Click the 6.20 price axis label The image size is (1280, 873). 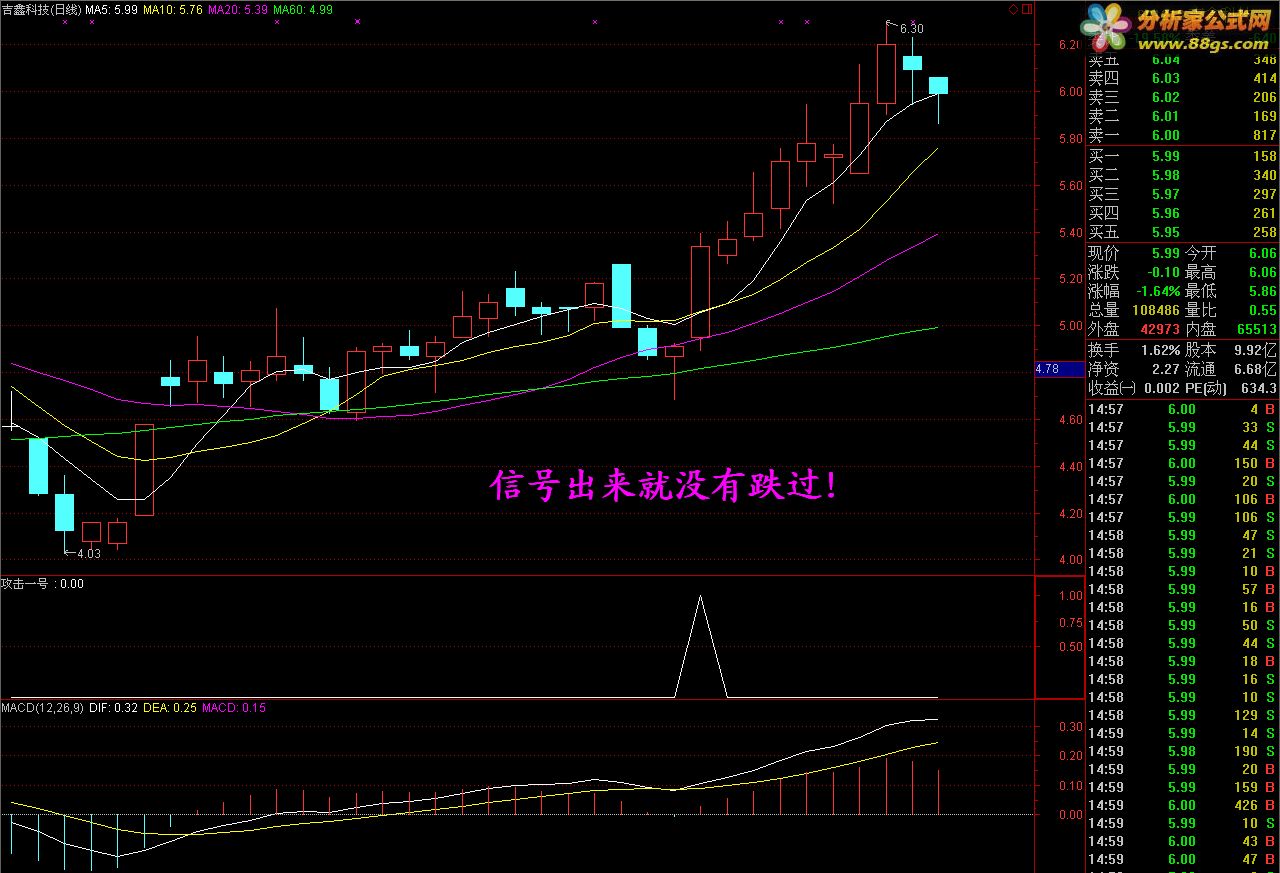click(1069, 45)
